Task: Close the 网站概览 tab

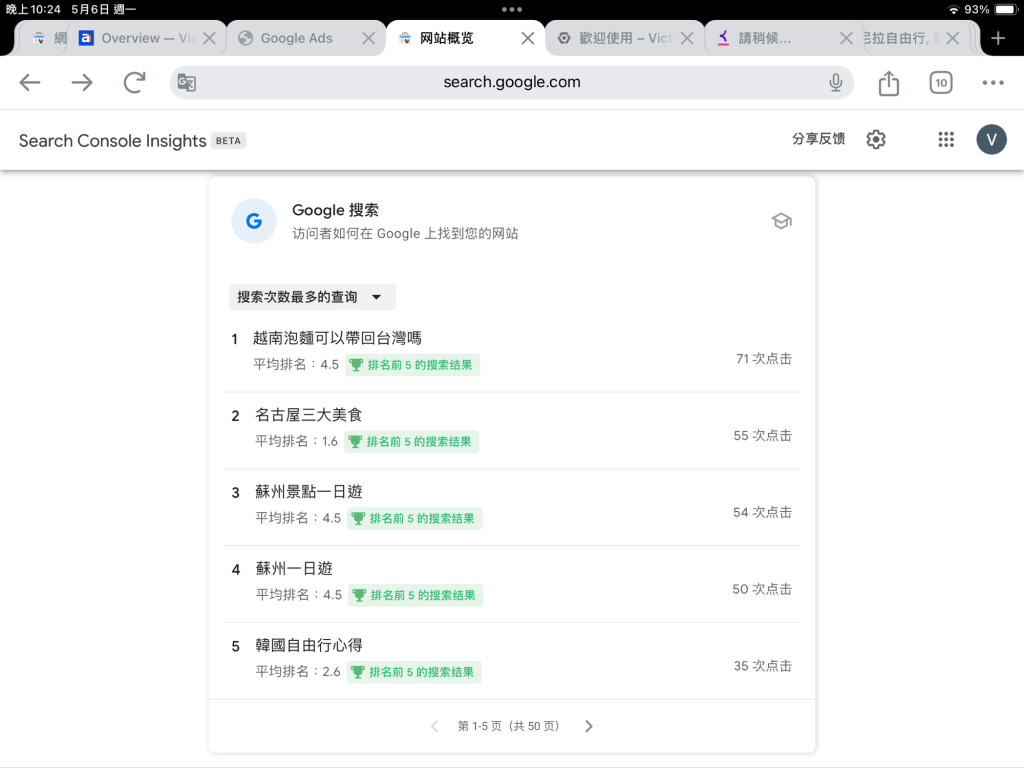Action: 528,38
